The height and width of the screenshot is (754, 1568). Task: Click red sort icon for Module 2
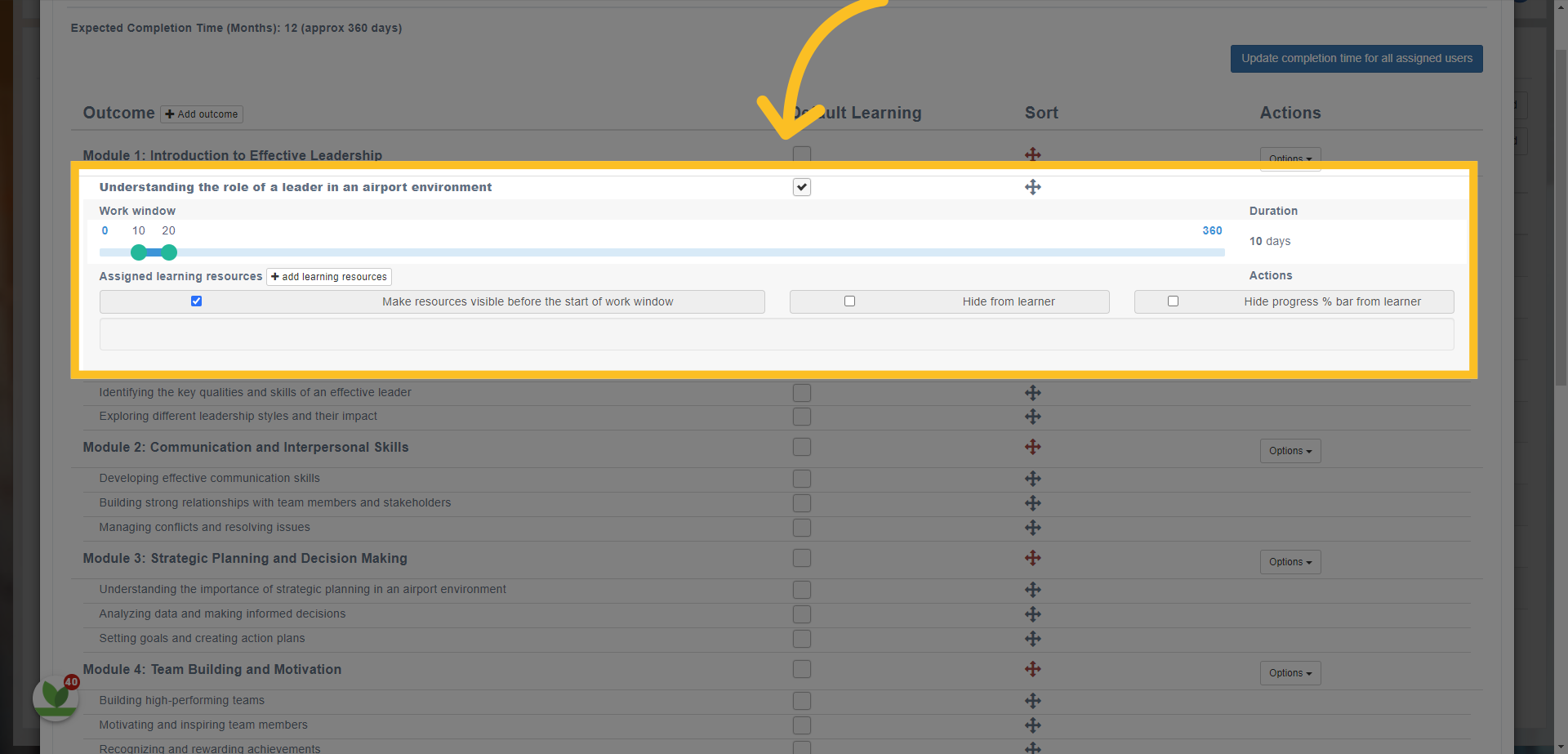1033,447
